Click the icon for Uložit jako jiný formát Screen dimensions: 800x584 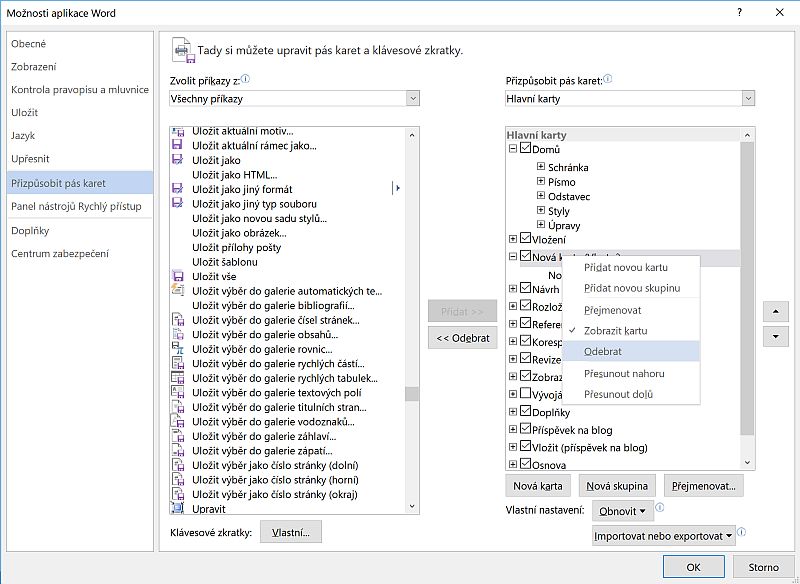pos(178,189)
